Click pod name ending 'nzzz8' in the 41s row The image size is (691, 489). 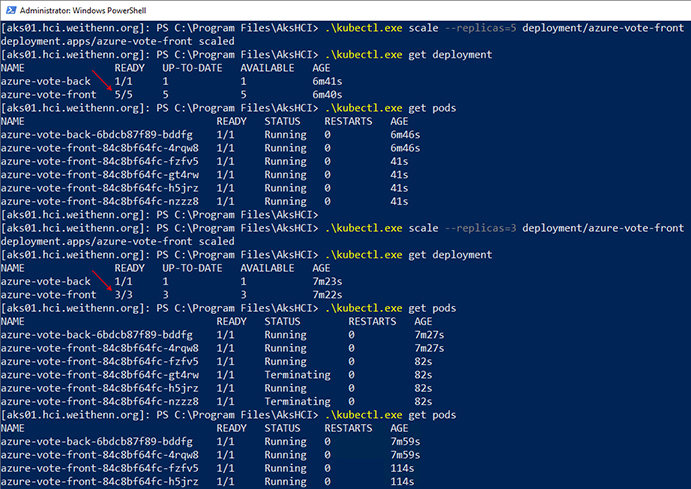coord(100,201)
